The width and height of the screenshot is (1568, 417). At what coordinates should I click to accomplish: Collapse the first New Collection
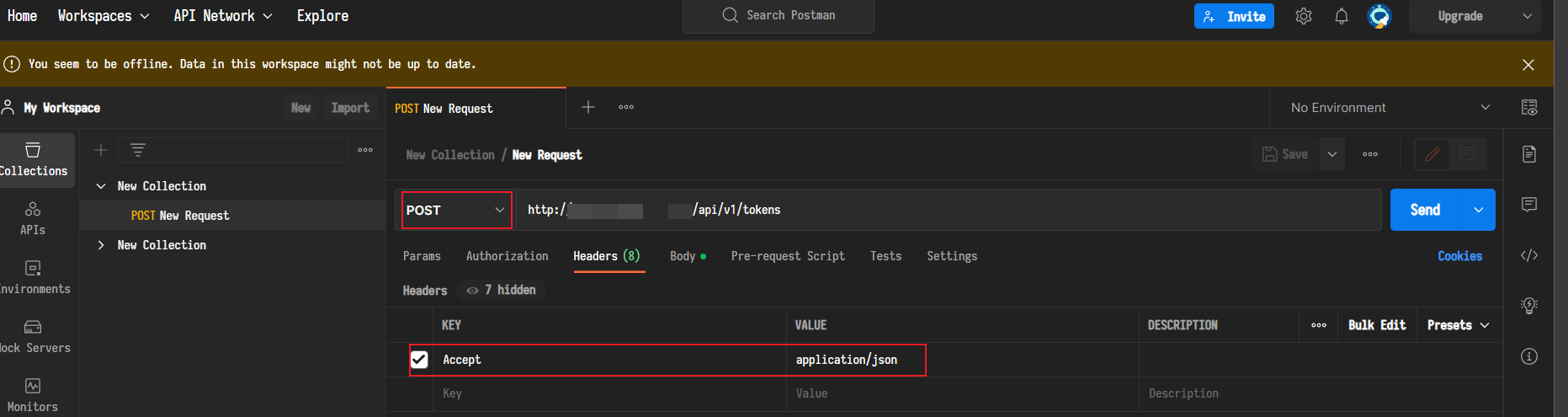click(x=101, y=186)
